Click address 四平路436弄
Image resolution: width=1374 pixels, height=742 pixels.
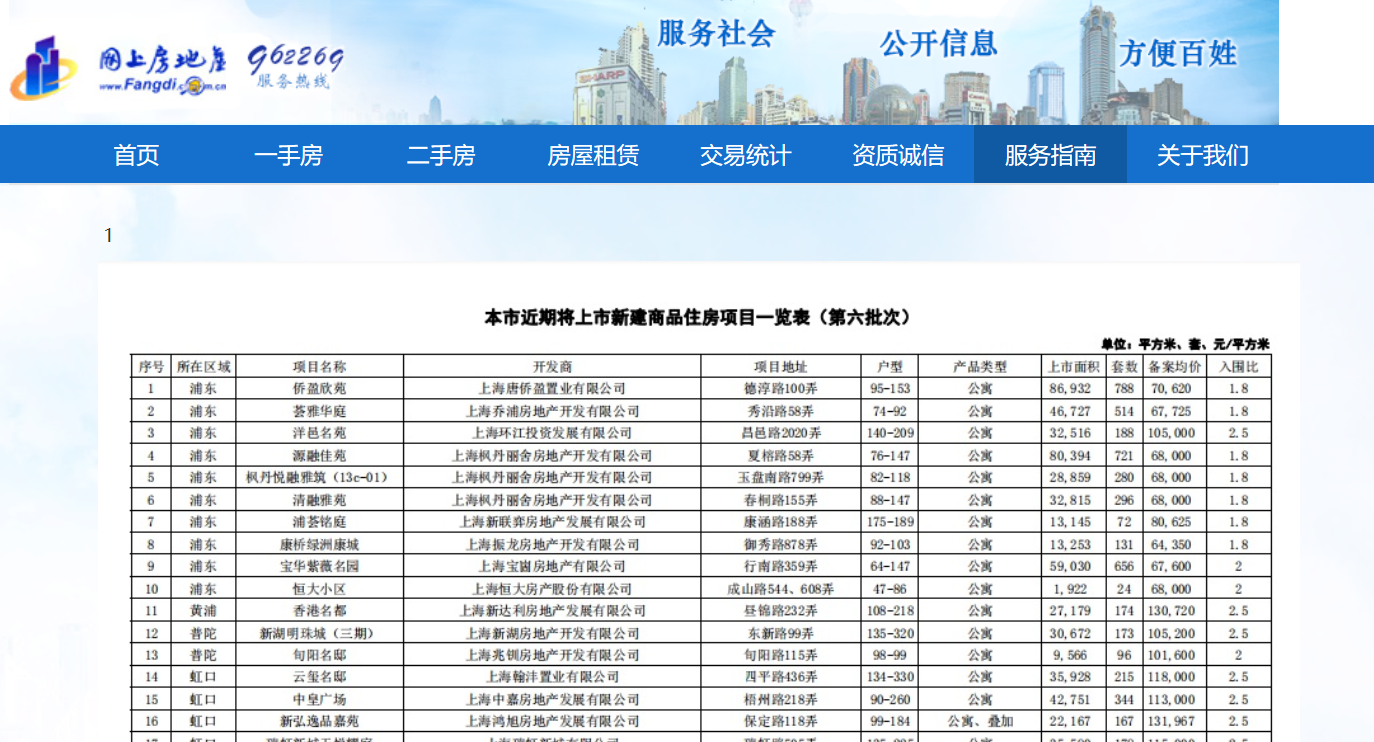pos(780,677)
